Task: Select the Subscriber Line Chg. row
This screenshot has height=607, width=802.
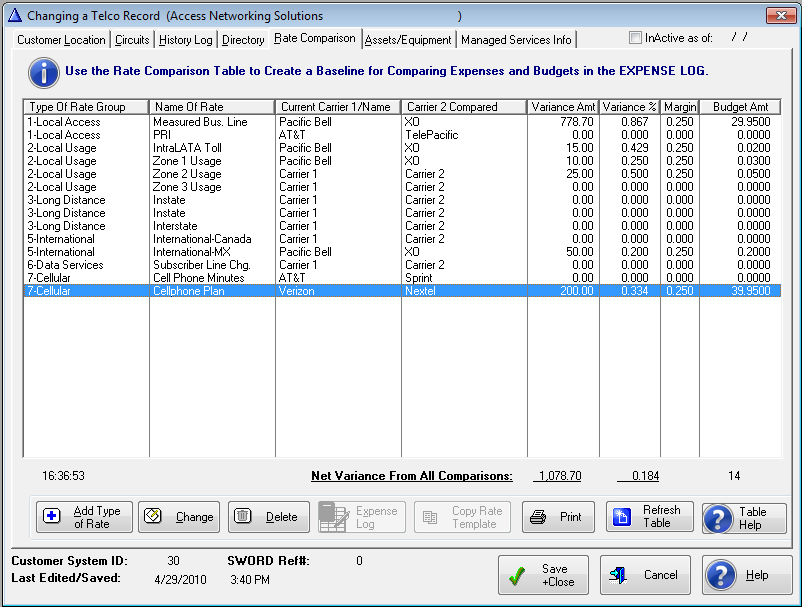Action: [402, 265]
